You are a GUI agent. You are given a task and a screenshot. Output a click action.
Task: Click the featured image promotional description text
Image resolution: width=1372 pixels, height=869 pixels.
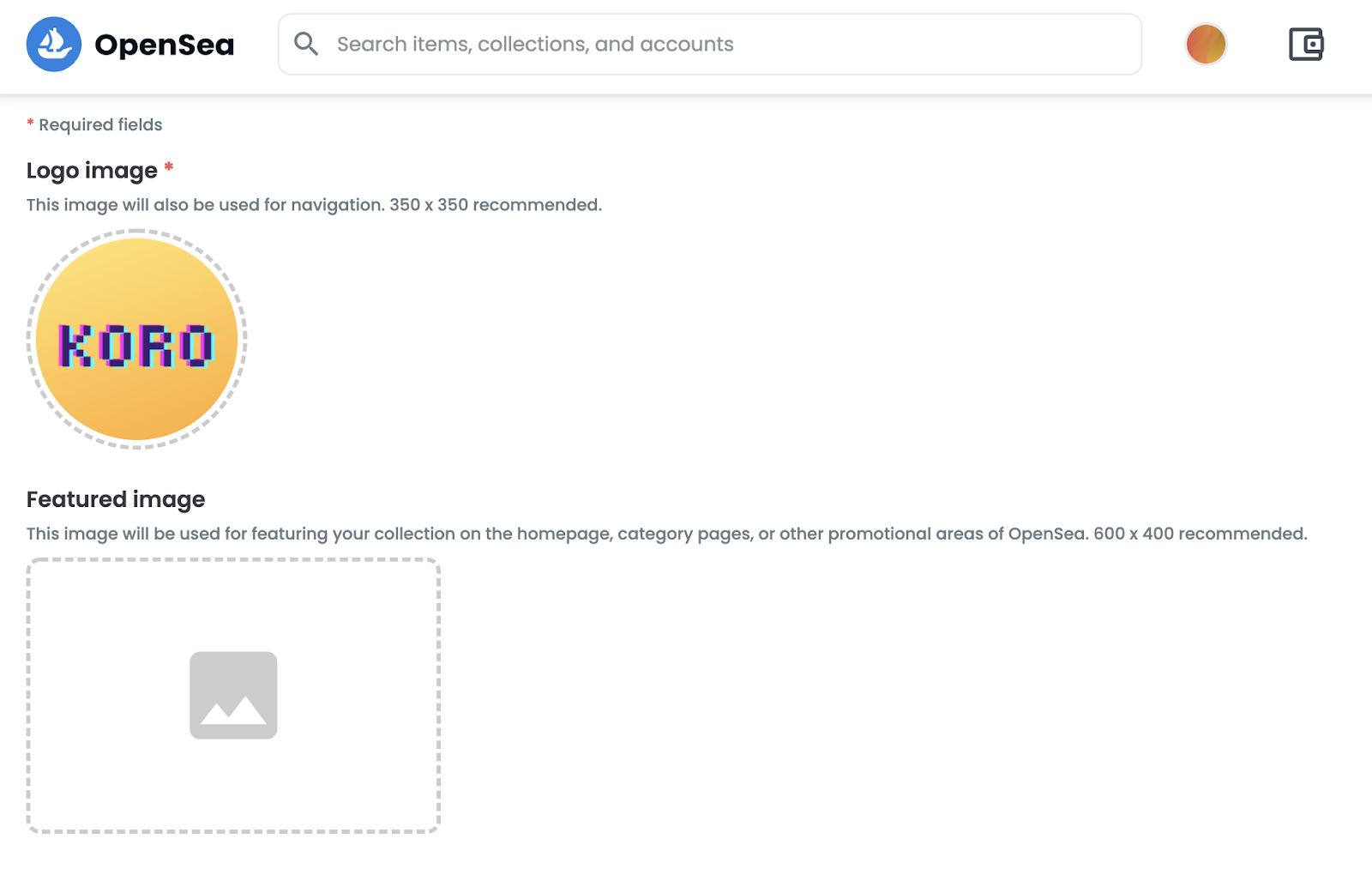(667, 534)
